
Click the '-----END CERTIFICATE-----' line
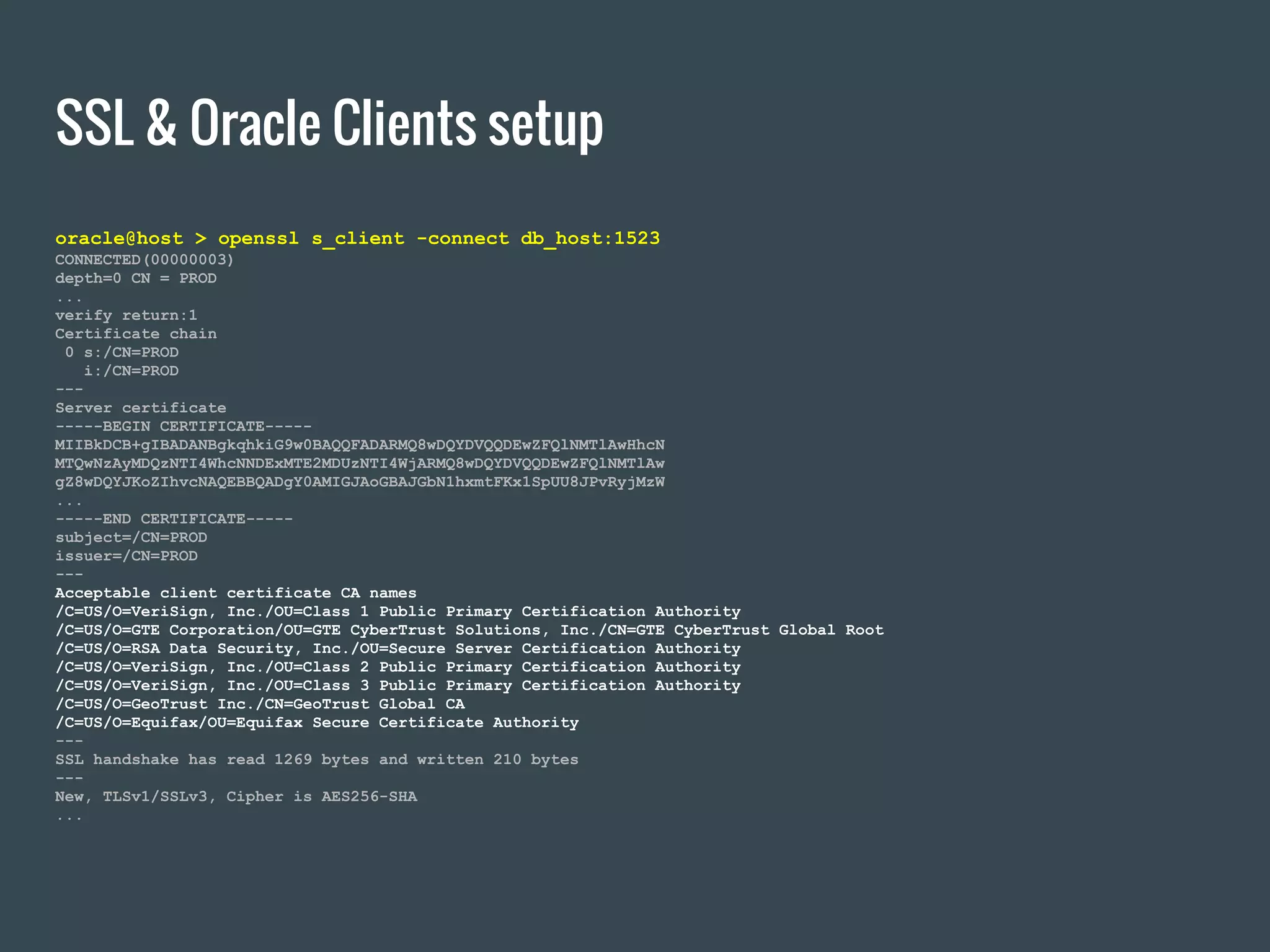174,519
